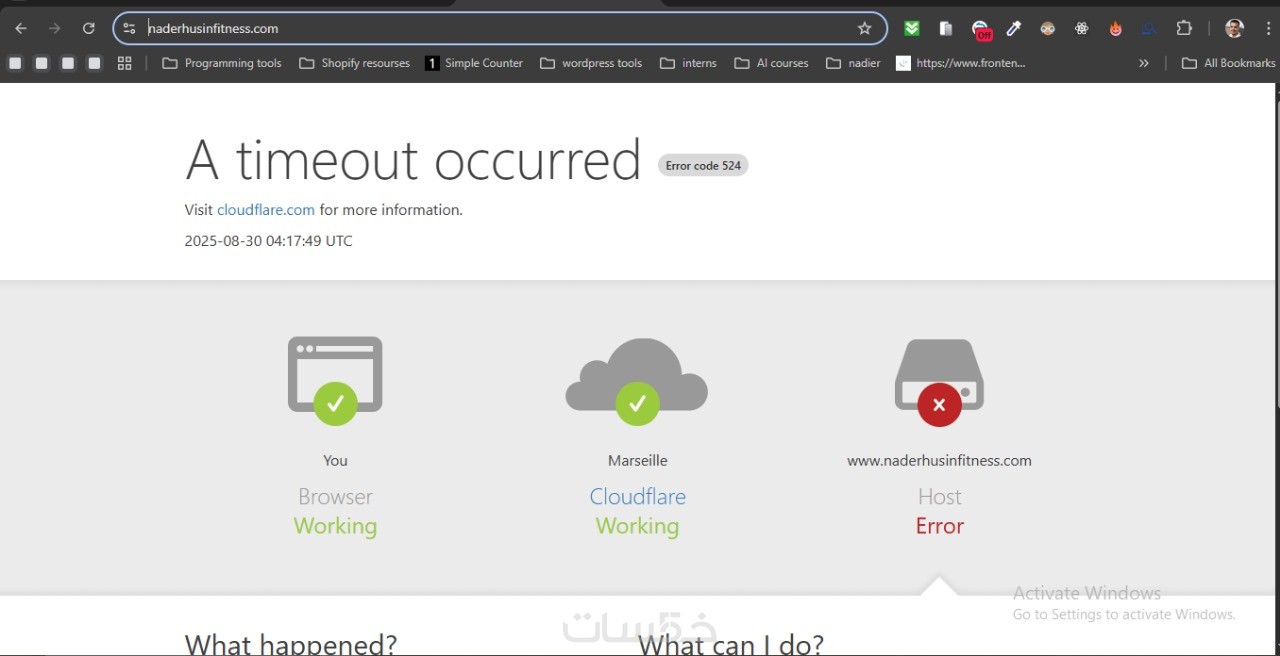1280x656 pixels.
Task: Click the 'What can I do?' heading
Action: click(731, 643)
